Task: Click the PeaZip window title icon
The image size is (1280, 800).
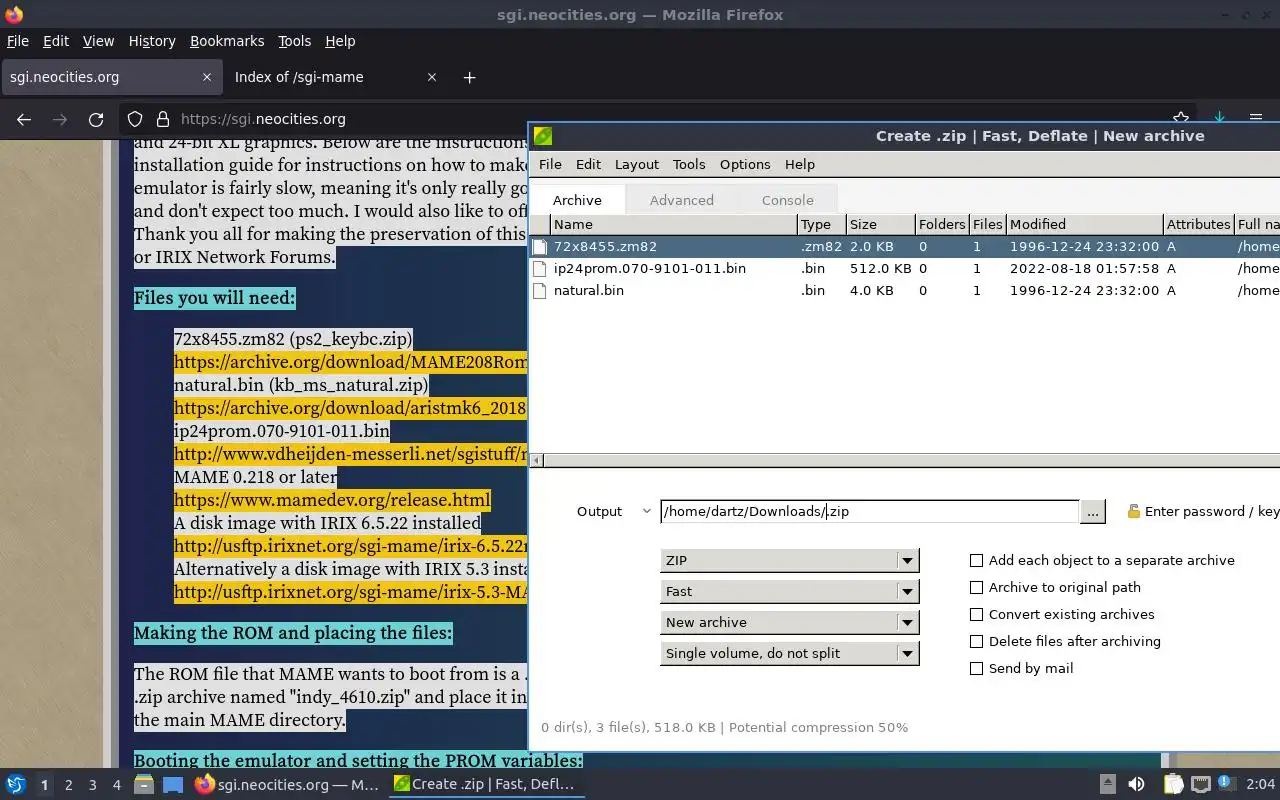Action: (542, 136)
